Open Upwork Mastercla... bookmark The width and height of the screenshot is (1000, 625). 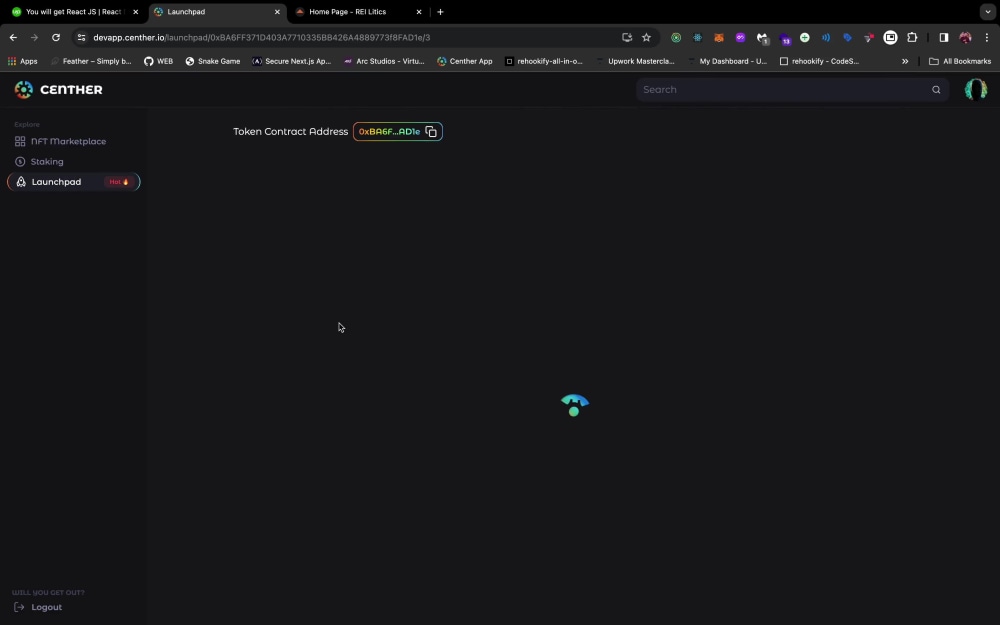pos(635,61)
